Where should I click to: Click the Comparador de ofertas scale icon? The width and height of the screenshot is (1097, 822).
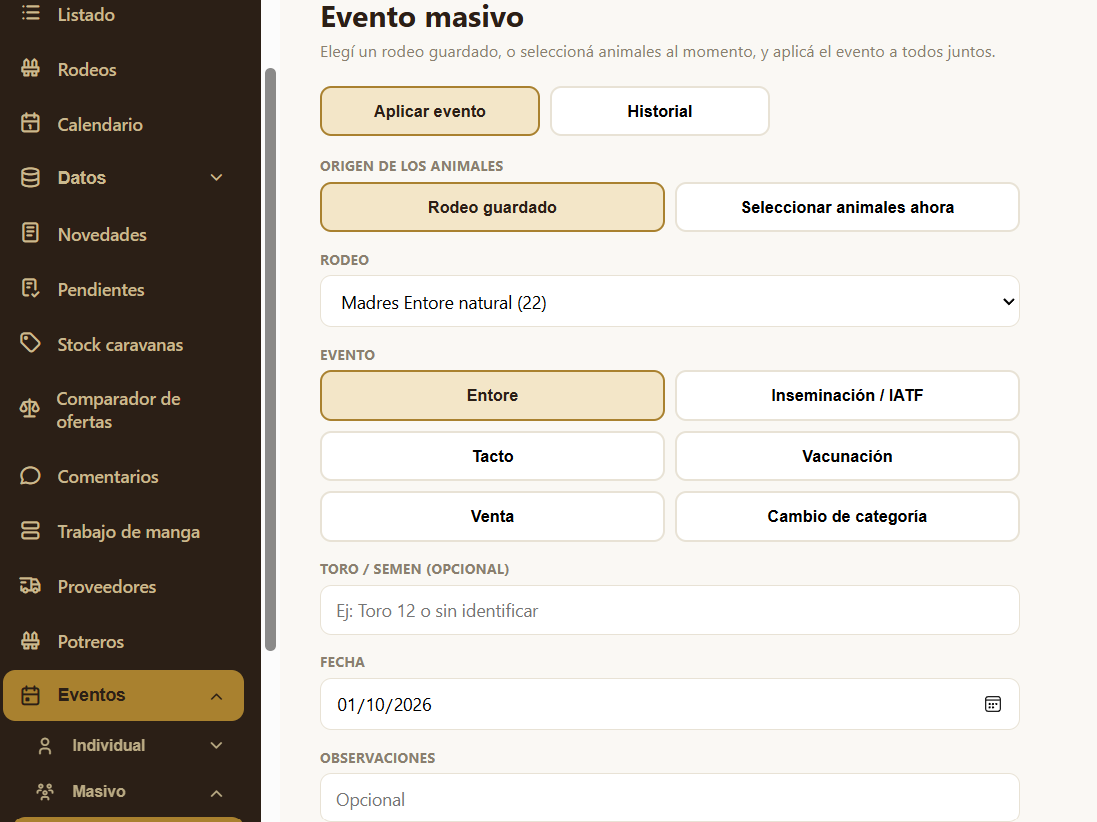point(29,409)
